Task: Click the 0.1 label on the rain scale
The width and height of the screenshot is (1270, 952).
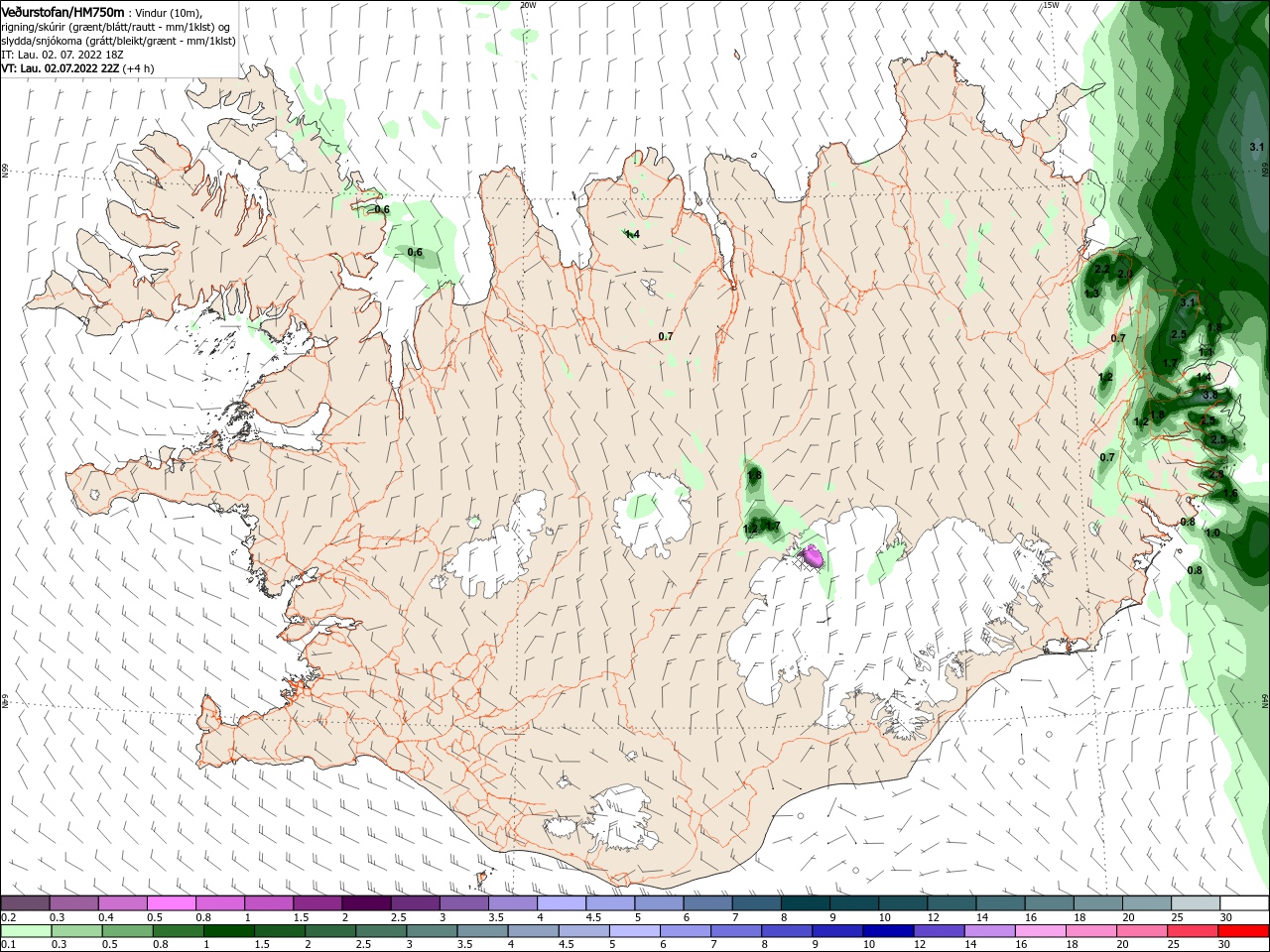Action: pyautogui.click(x=8, y=945)
